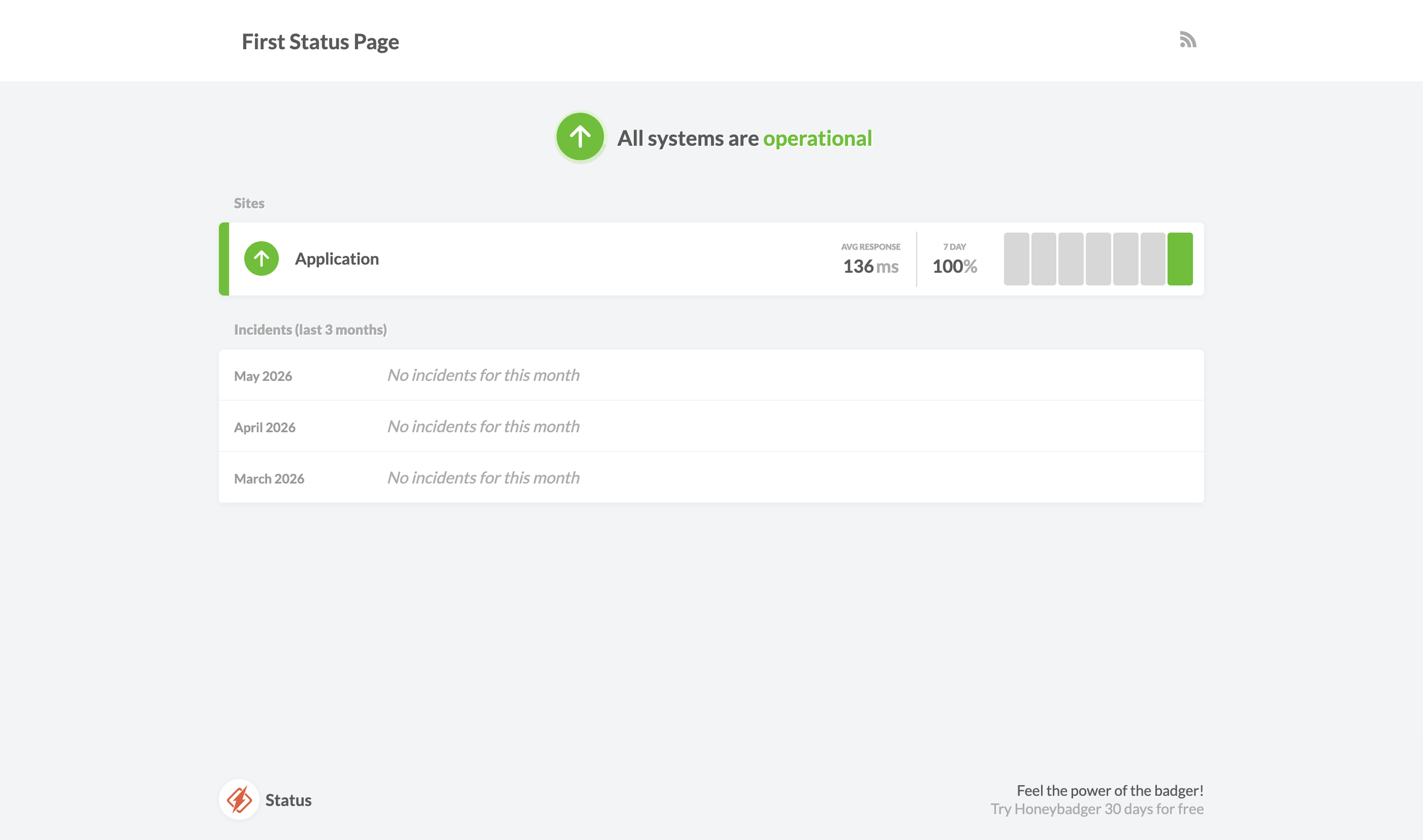The height and width of the screenshot is (840, 1423).
Task: Click the 100% seven day uptime value
Action: (955, 266)
